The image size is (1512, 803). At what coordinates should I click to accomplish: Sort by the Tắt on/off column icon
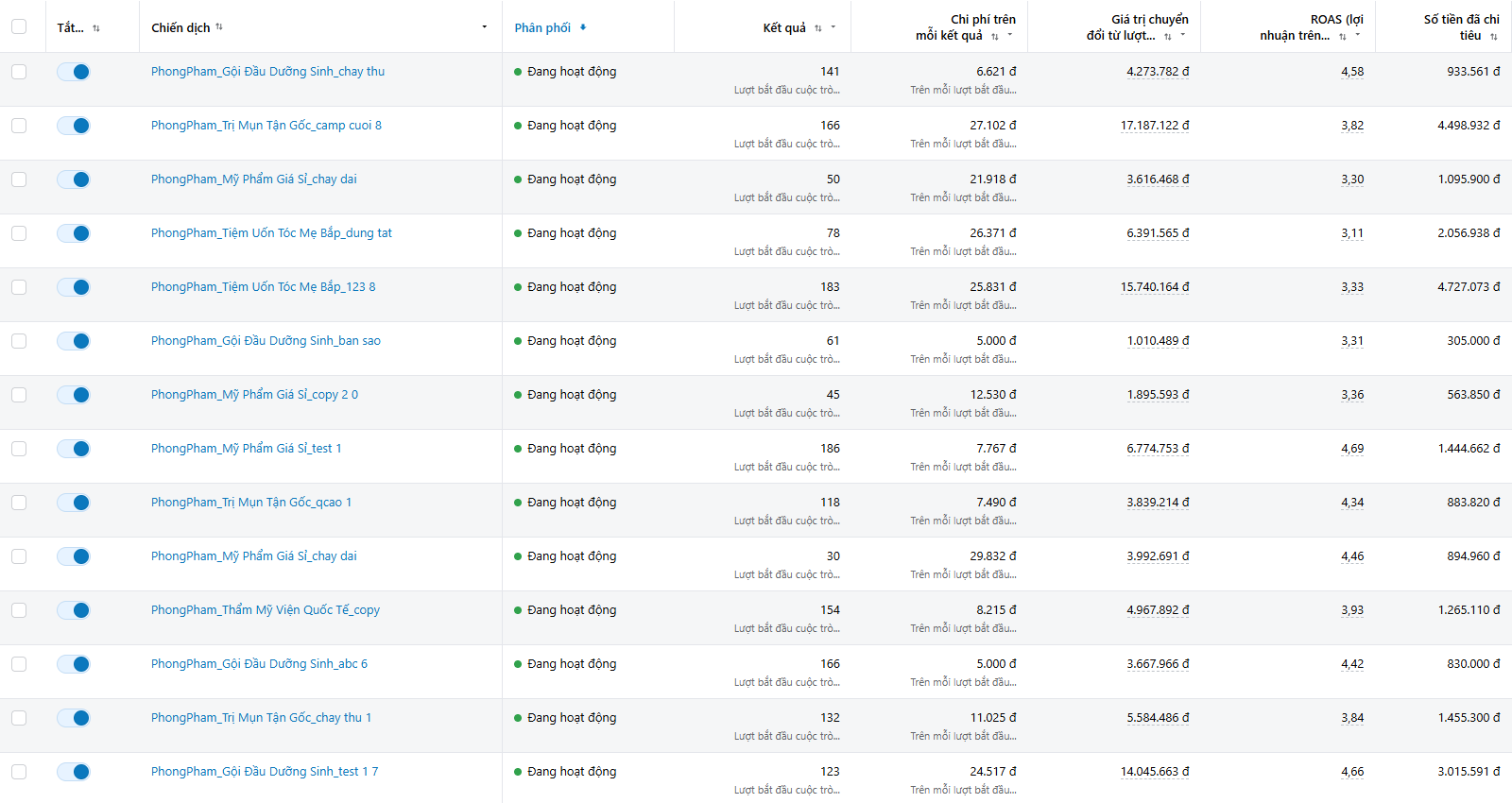point(96,28)
